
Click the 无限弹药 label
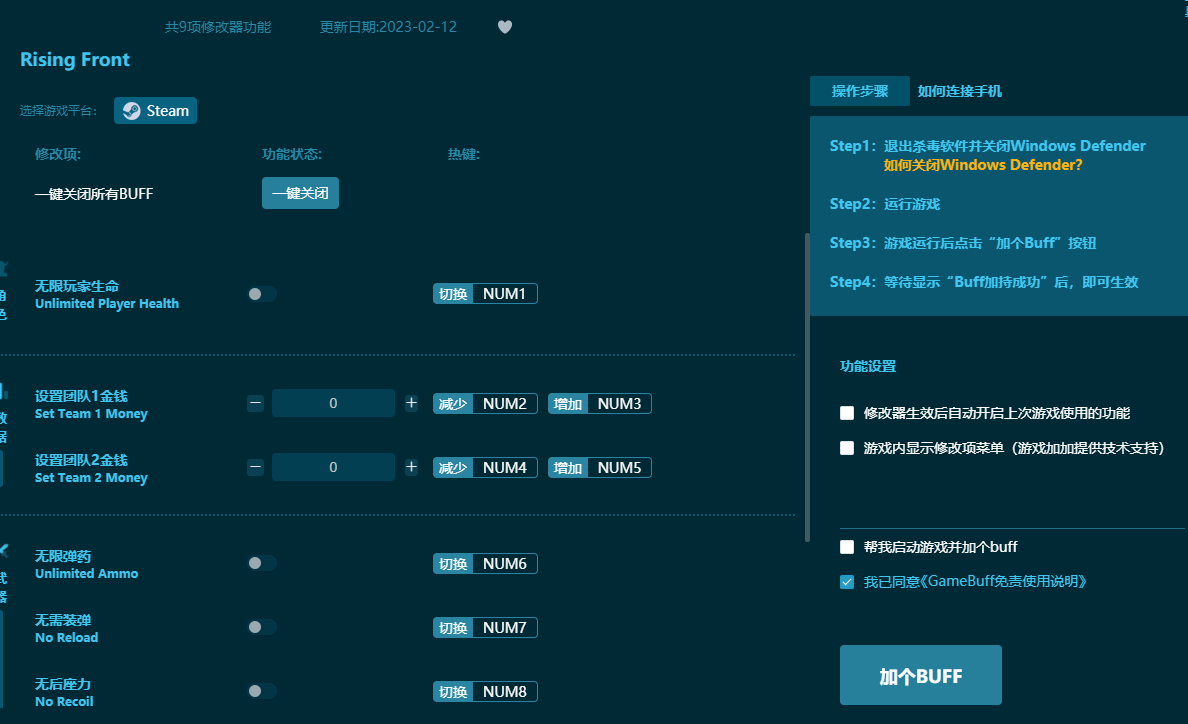coord(63,556)
